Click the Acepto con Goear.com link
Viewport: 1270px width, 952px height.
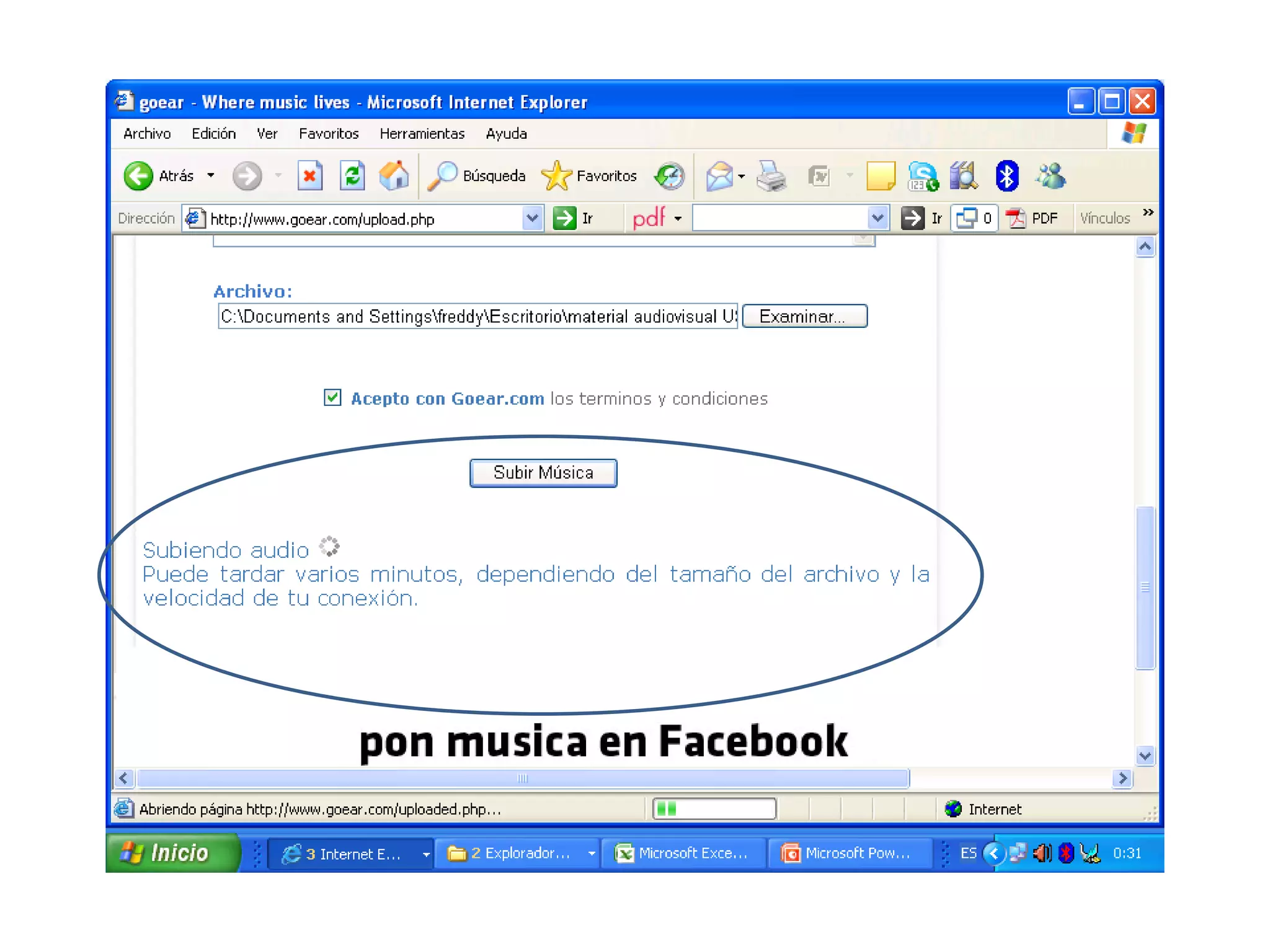[x=448, y=399]
